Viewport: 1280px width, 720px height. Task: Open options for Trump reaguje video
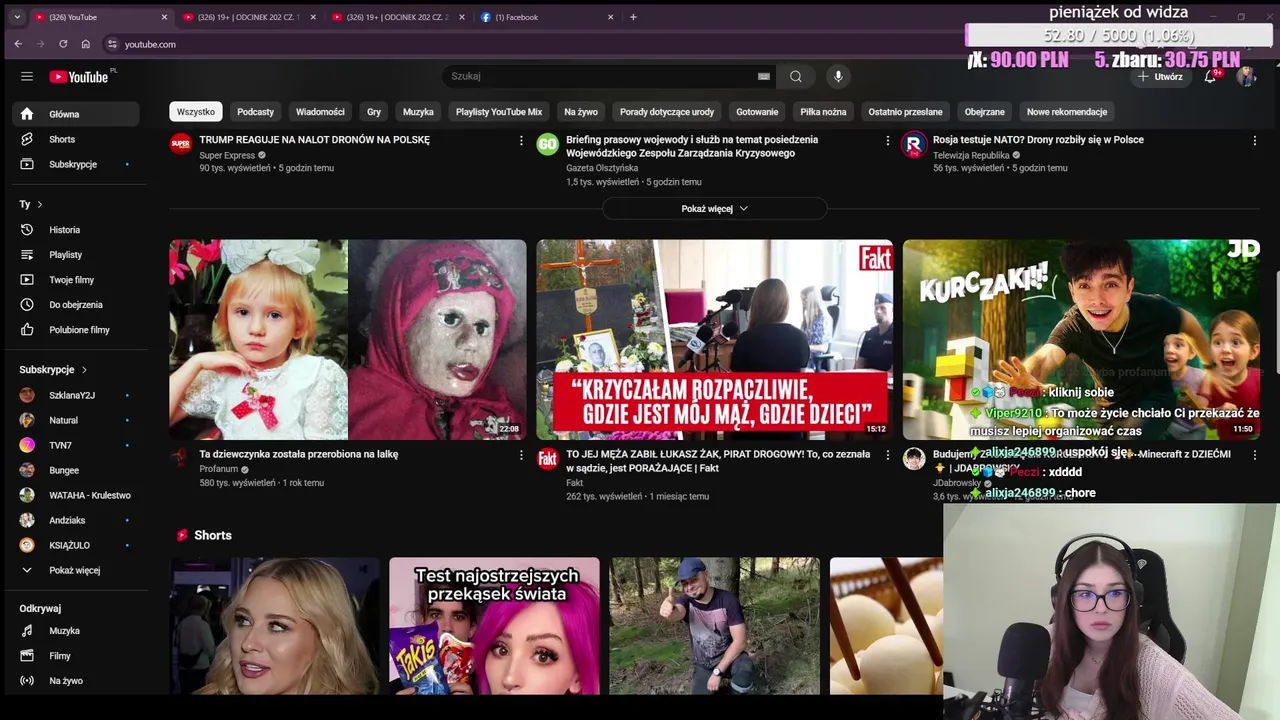521,141
